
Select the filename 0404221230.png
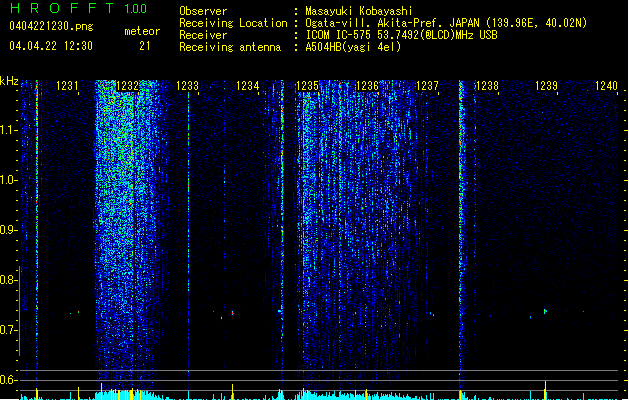tap(51, 26)
